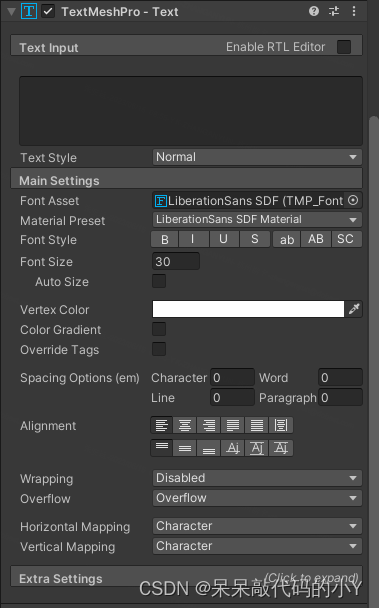
Task: Toggle Strikethrough font style button
Action: click(254, 239)
